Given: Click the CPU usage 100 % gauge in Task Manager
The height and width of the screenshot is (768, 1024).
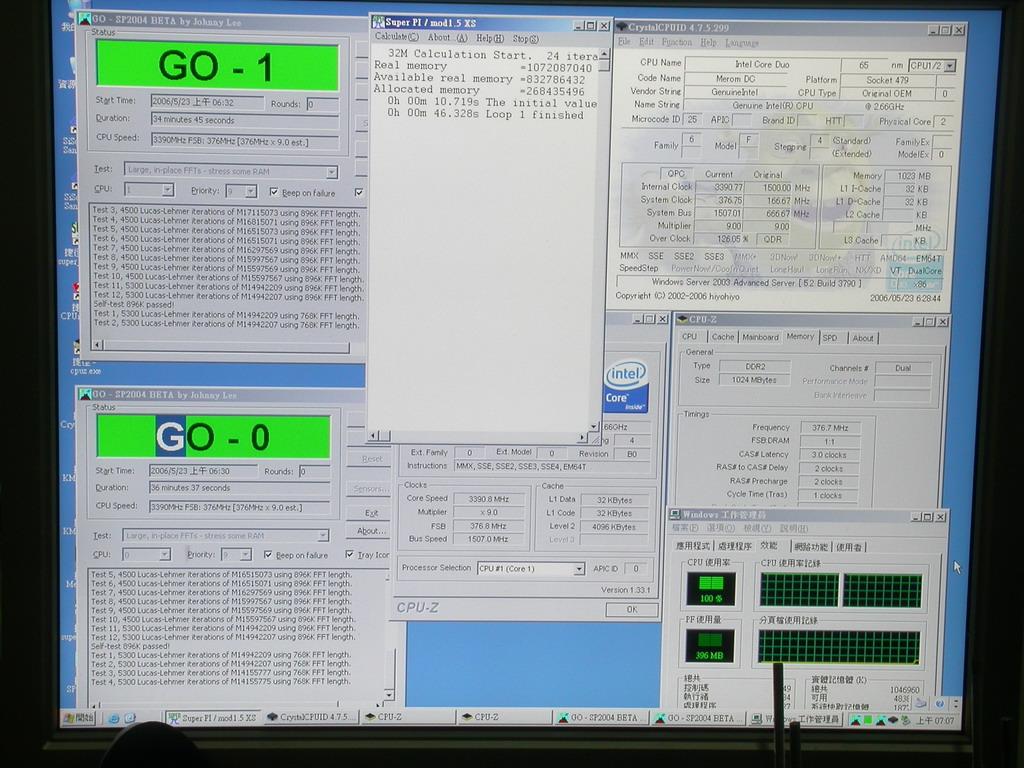Looking at the screenshot, I should tap(710, 588).
